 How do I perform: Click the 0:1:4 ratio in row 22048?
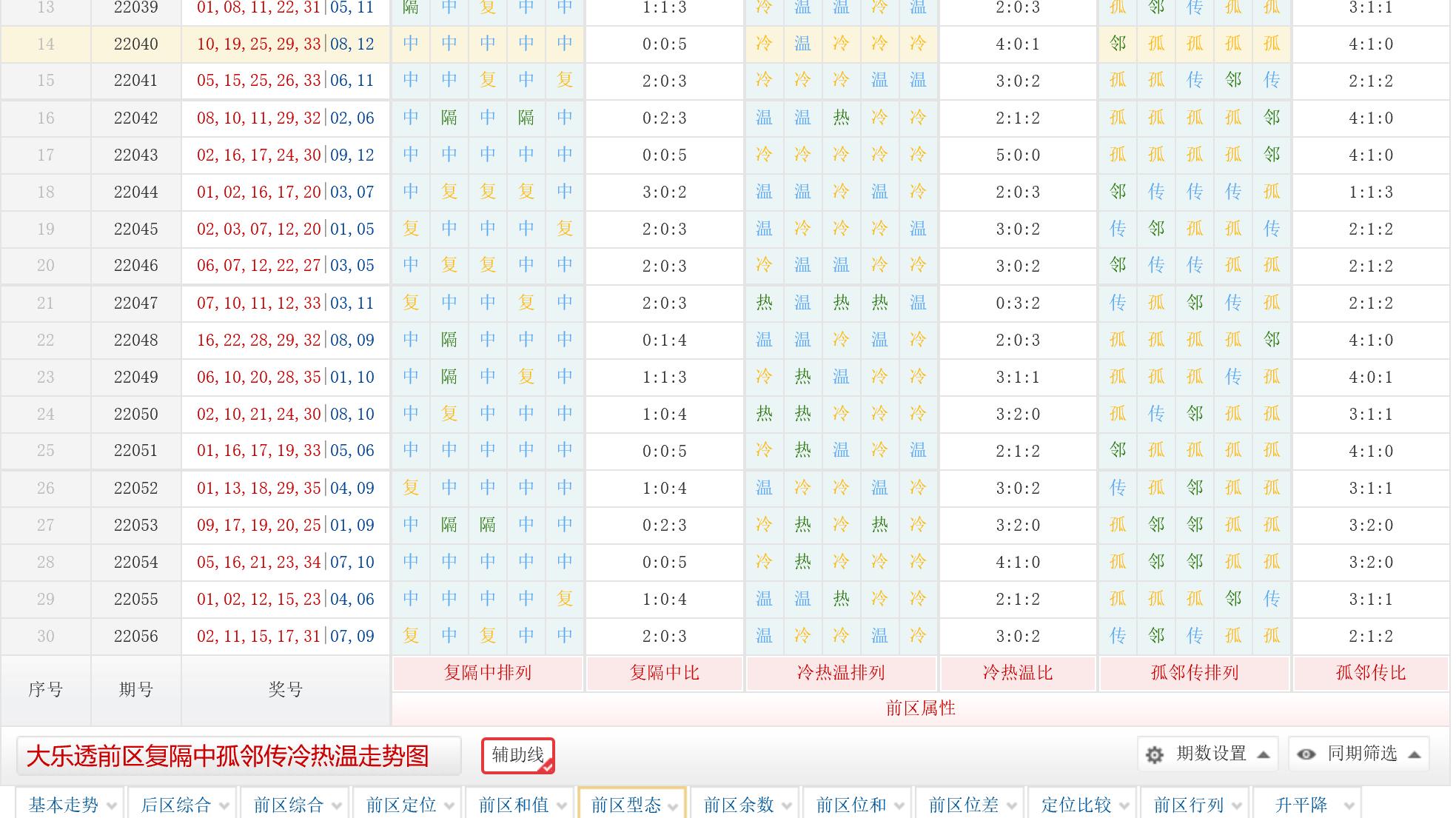click(x=665, y=340)
